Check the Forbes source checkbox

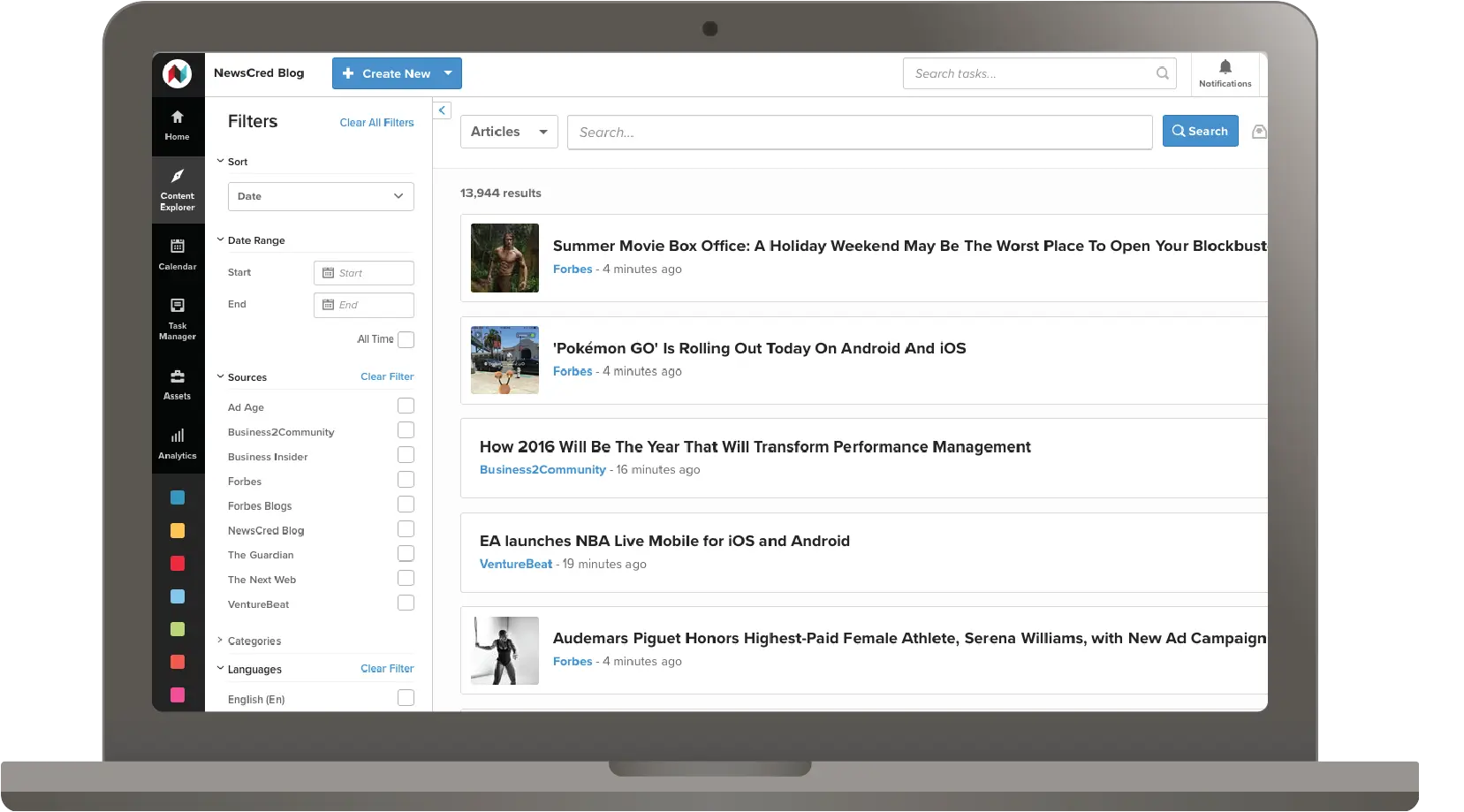(x=406, y=480)
